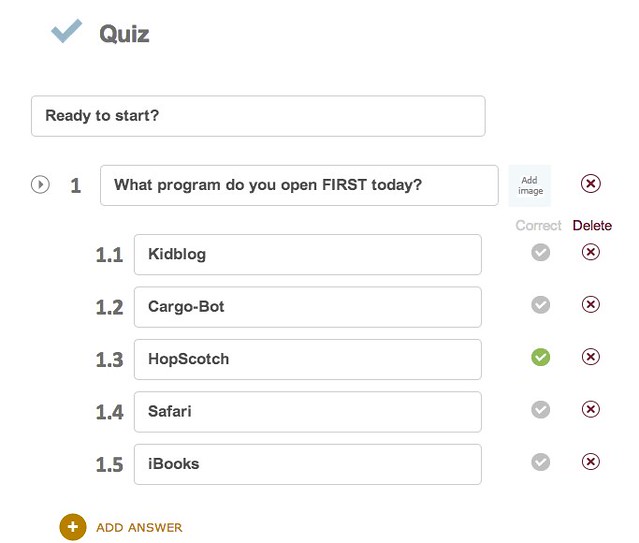Image resolution: width=639 pixels, height=543 pixels.
Task: Delete the Cargo-Bot answer
Action: pyautogui.click(x=591, y=304)
